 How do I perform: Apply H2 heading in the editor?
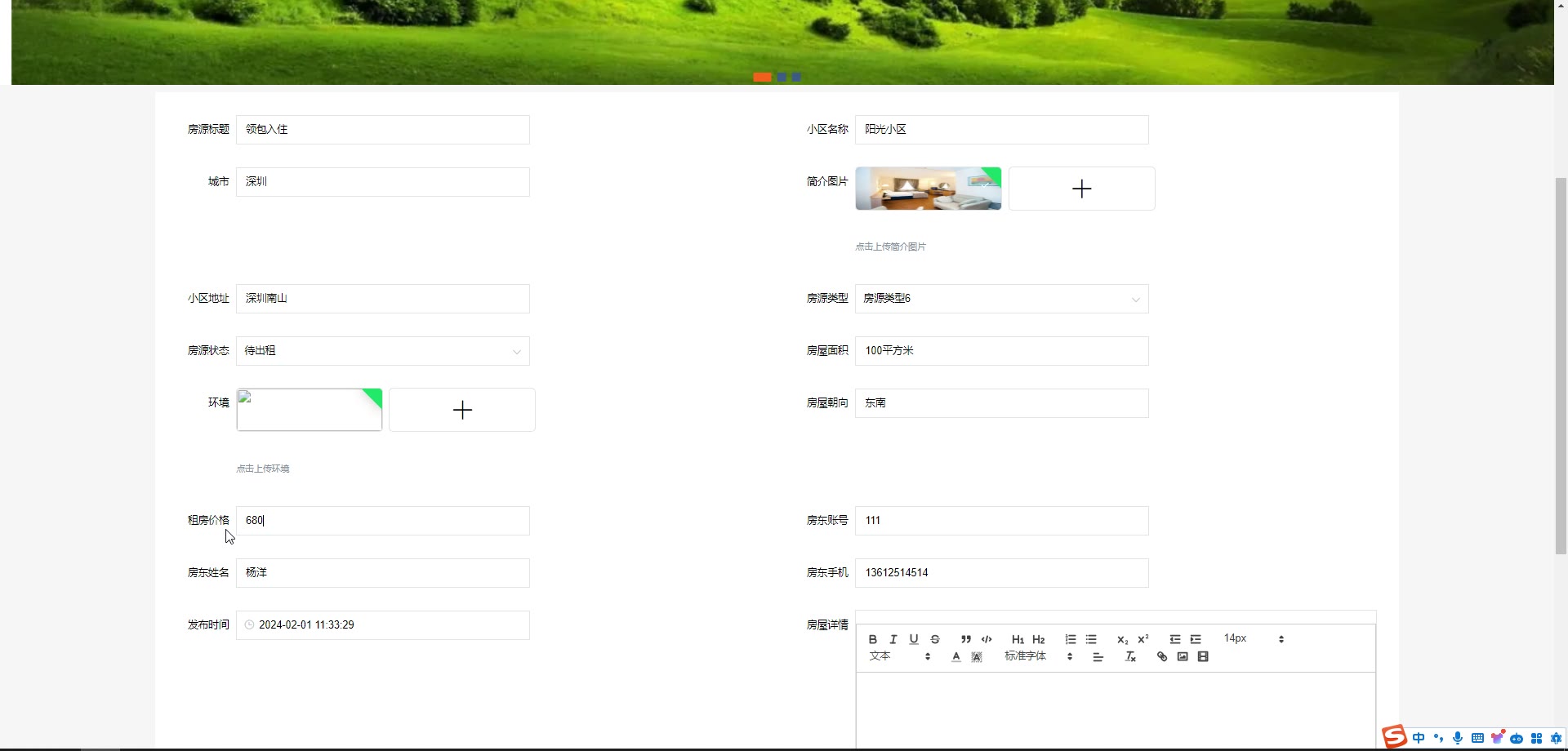[1039, 639]
